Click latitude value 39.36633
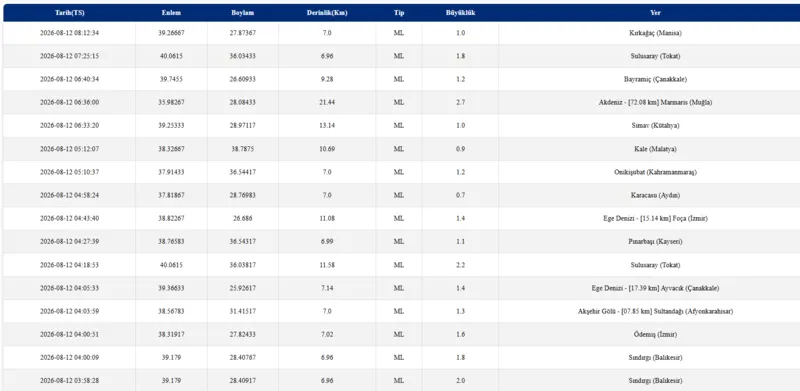 pos(171,288)
